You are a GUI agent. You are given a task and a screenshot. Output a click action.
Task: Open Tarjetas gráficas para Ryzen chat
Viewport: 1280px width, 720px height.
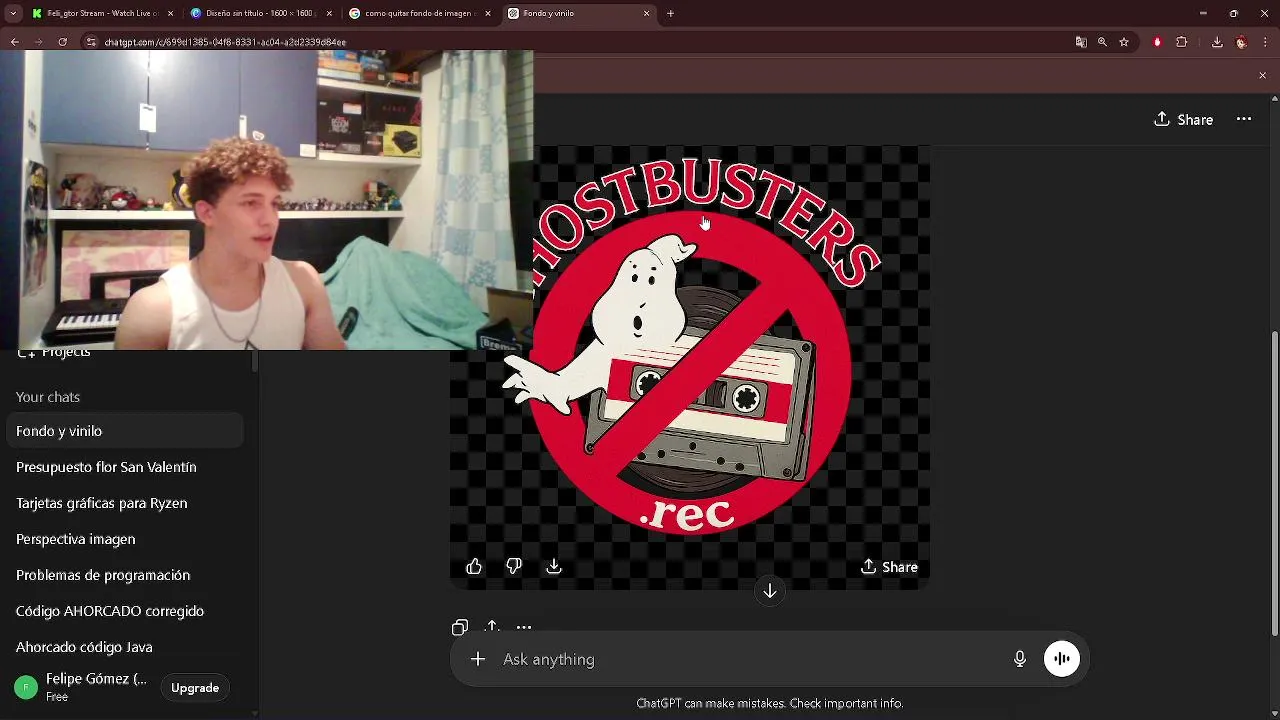124,503
